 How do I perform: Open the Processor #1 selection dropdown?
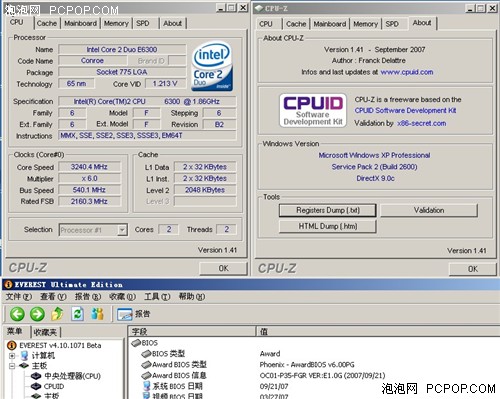pyautogui.click(x=122, y=230)
